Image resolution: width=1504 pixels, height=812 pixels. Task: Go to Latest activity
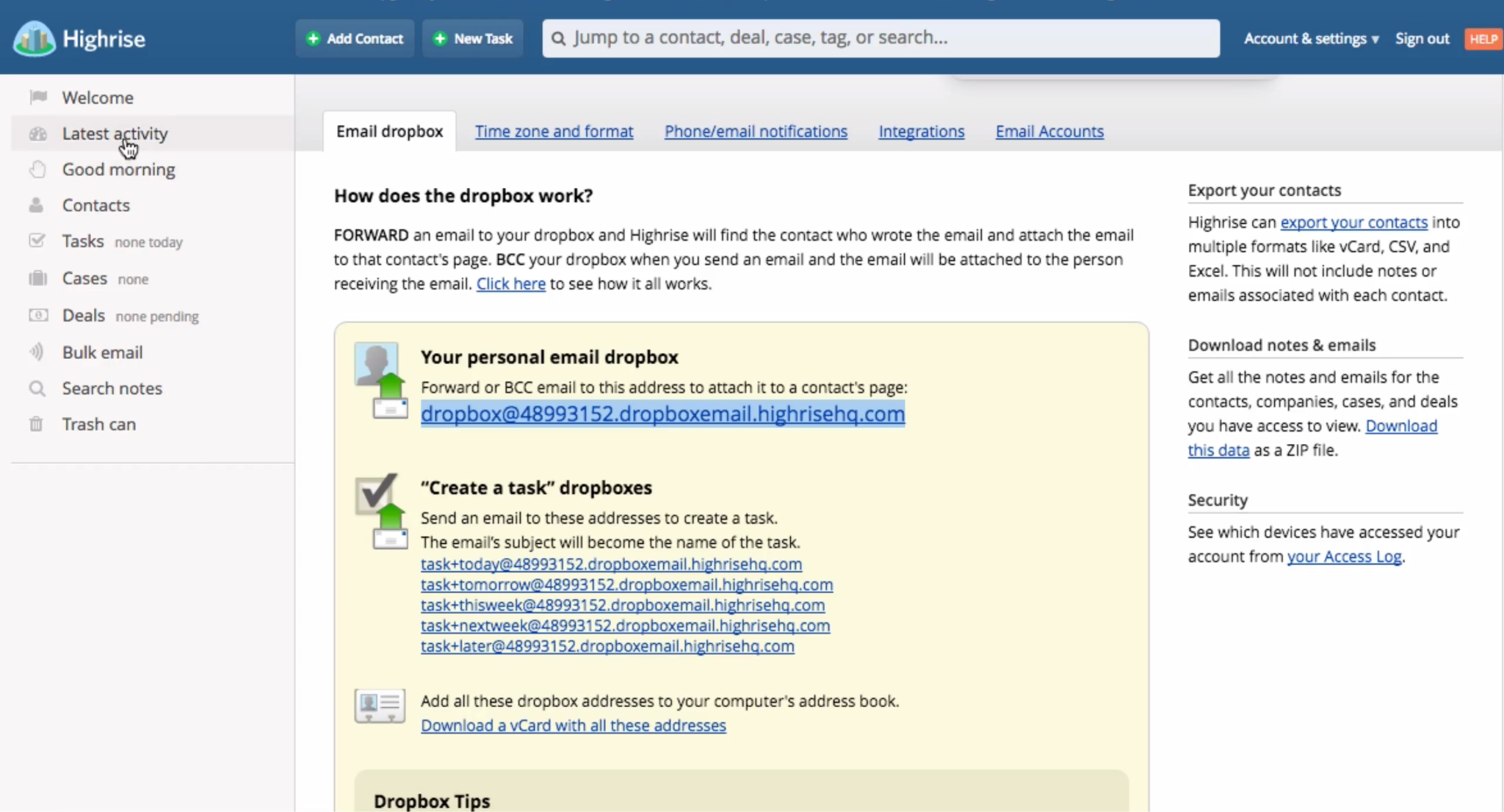point(115,134)
